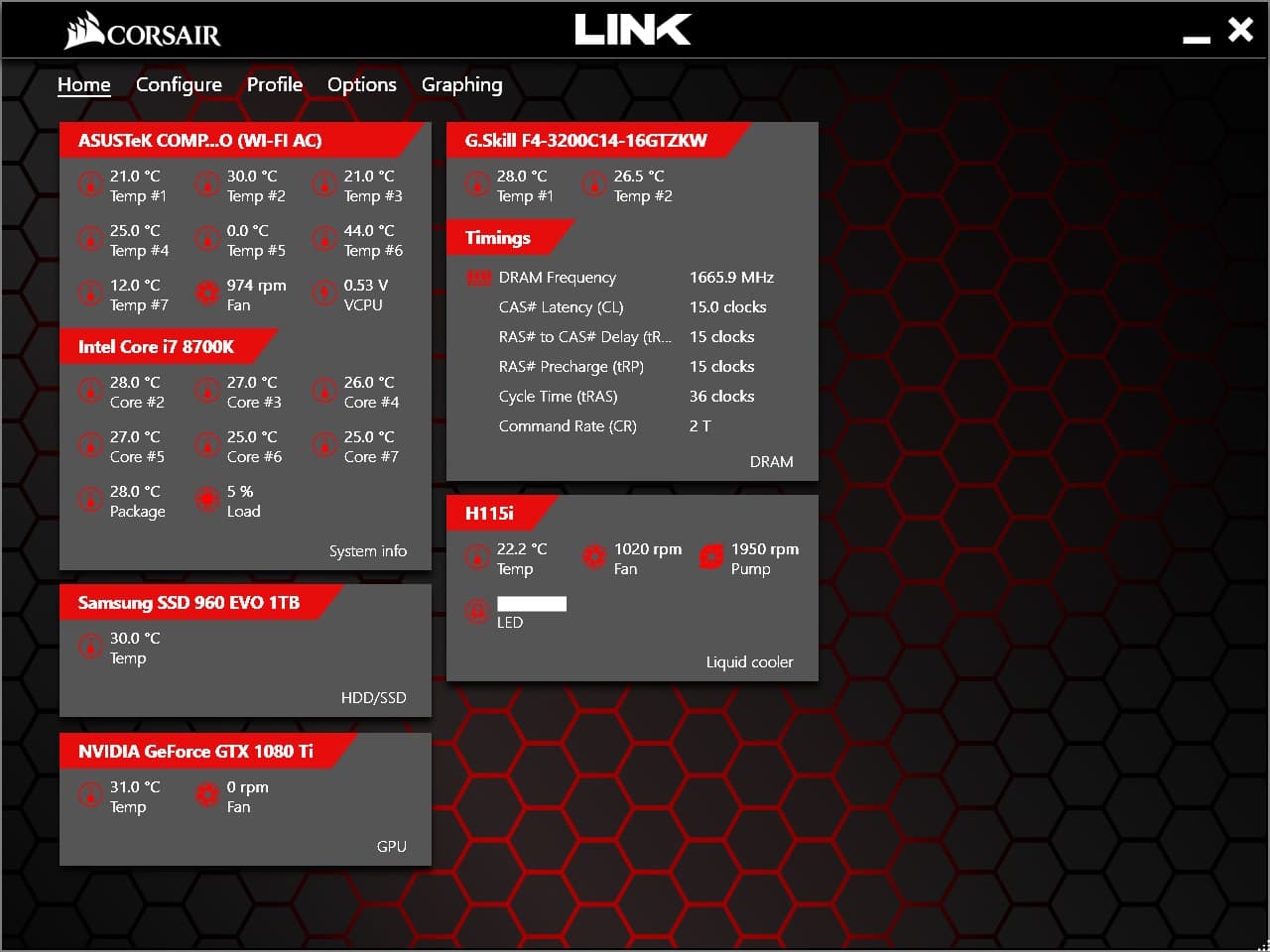
Task: Click the H115i Pump icon
Action: (x=711, y=557)
